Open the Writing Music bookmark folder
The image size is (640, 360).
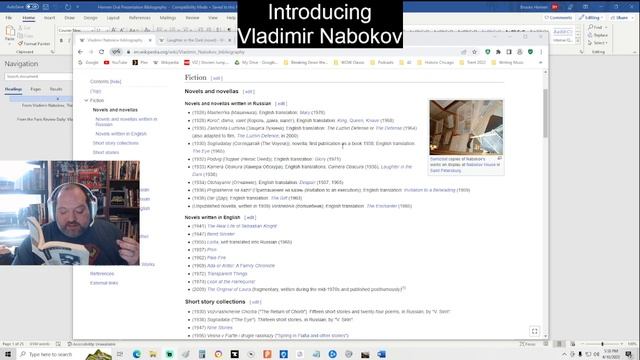point(507,62)
